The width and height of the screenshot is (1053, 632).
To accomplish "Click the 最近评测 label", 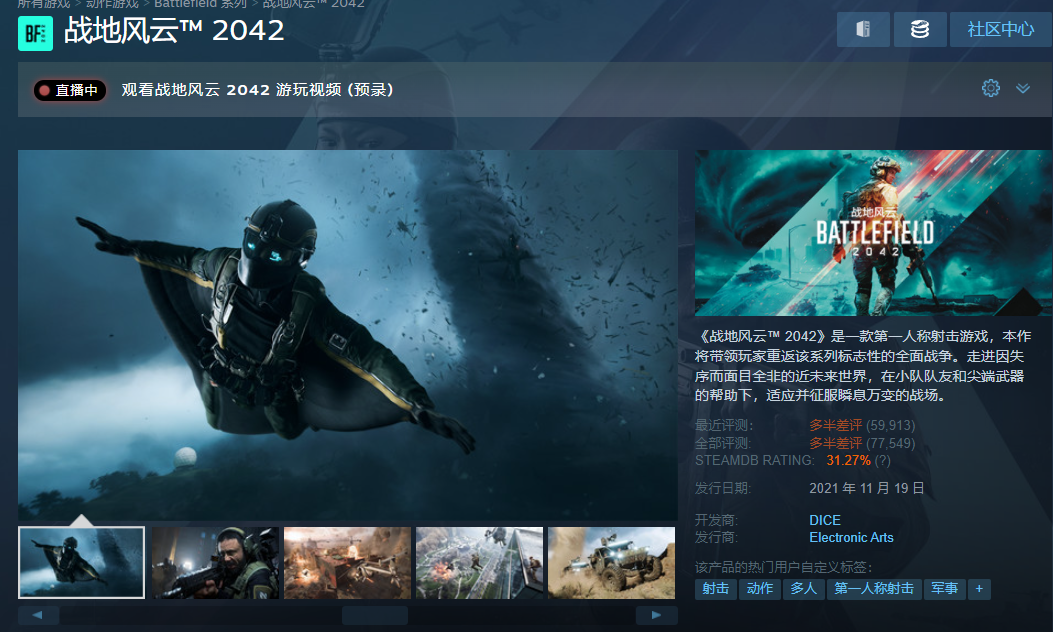I will (724, 426).
